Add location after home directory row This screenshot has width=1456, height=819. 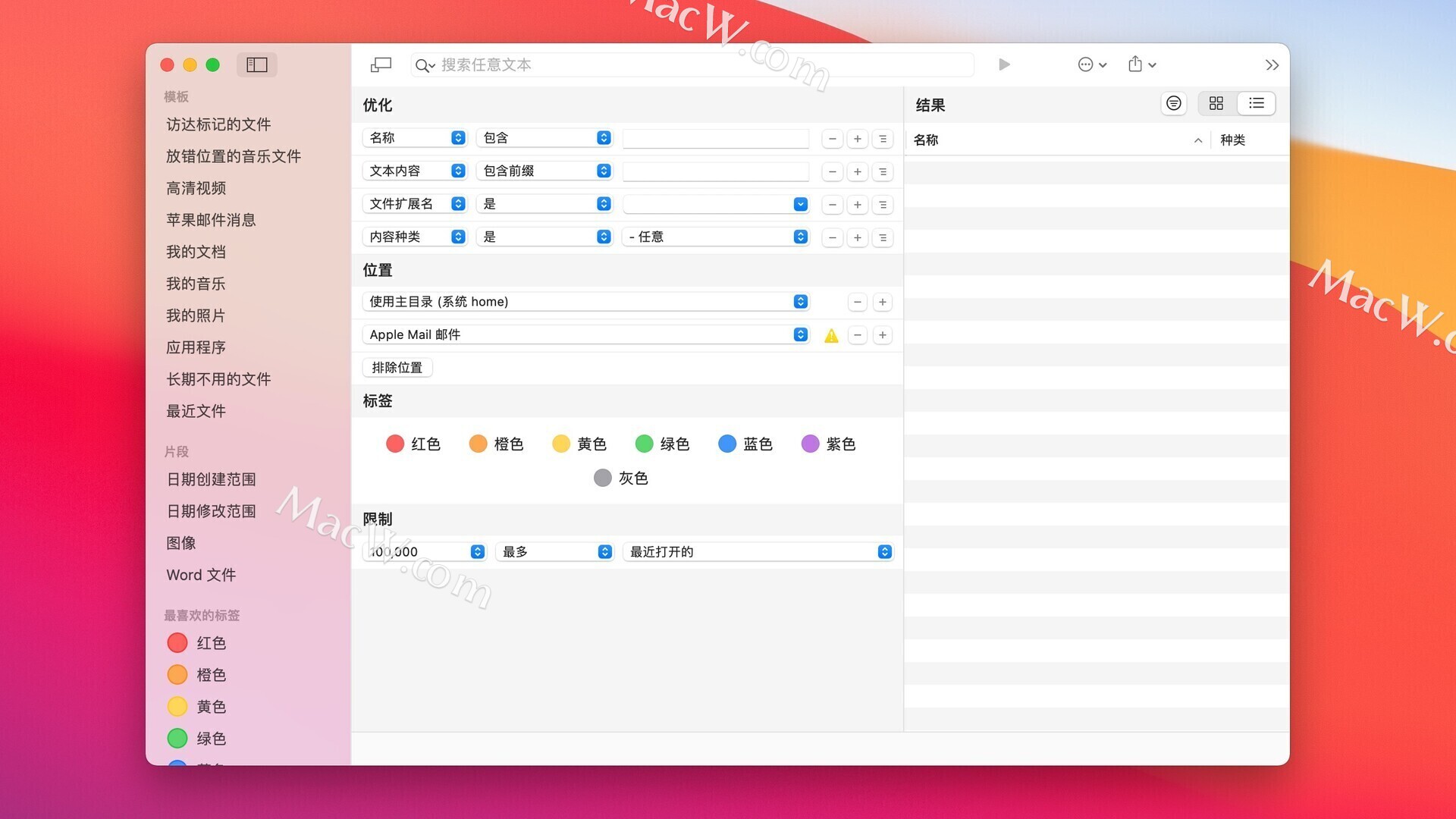click(x=883, y=302)
